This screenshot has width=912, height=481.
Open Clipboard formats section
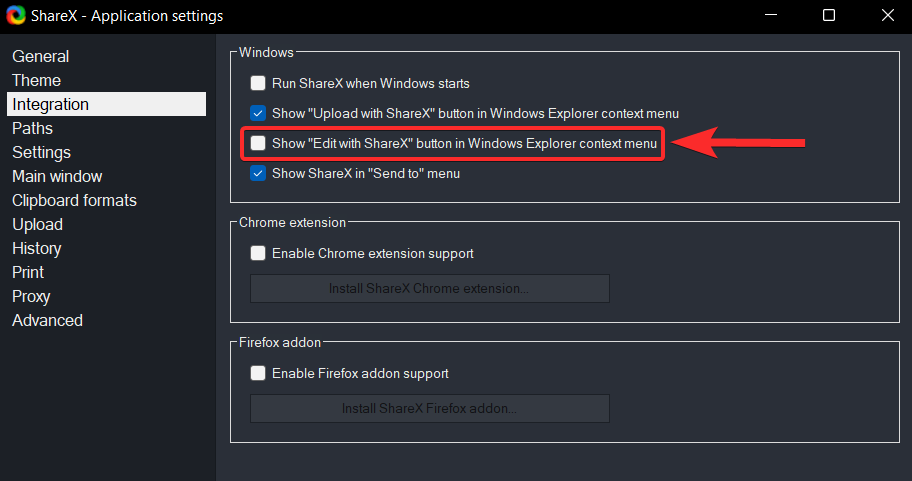(74, 200)
